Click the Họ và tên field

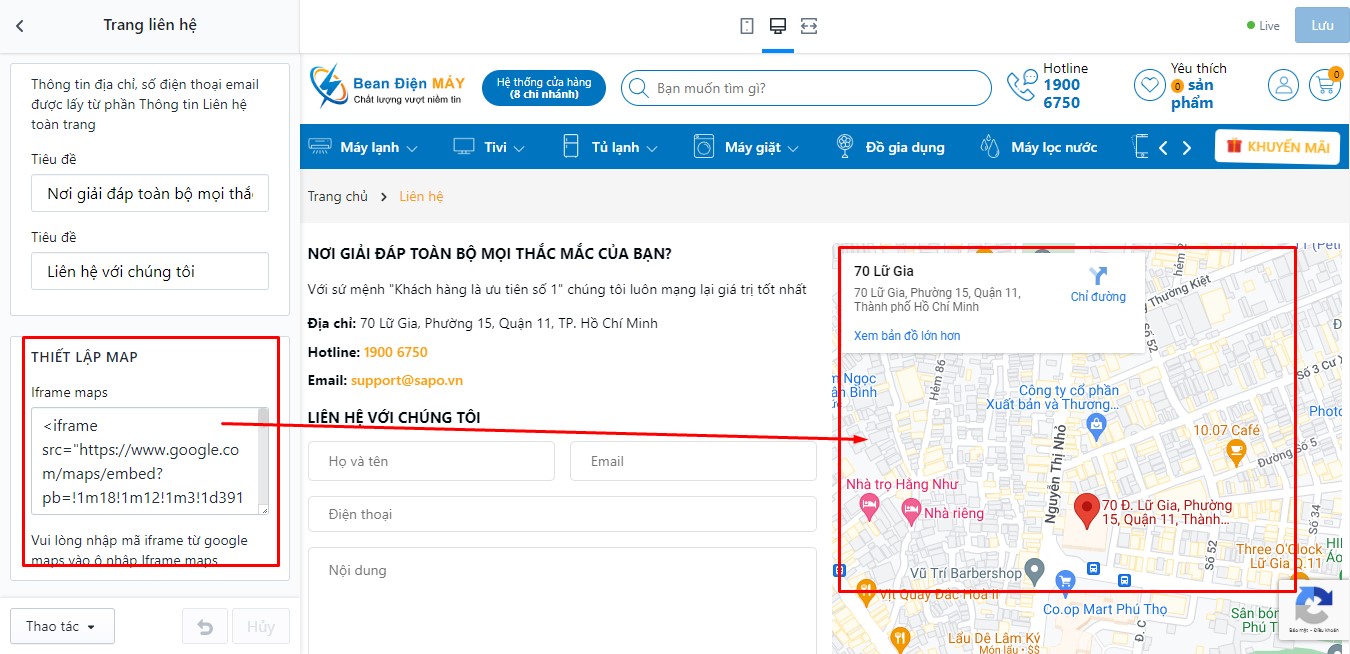point(431,461)
